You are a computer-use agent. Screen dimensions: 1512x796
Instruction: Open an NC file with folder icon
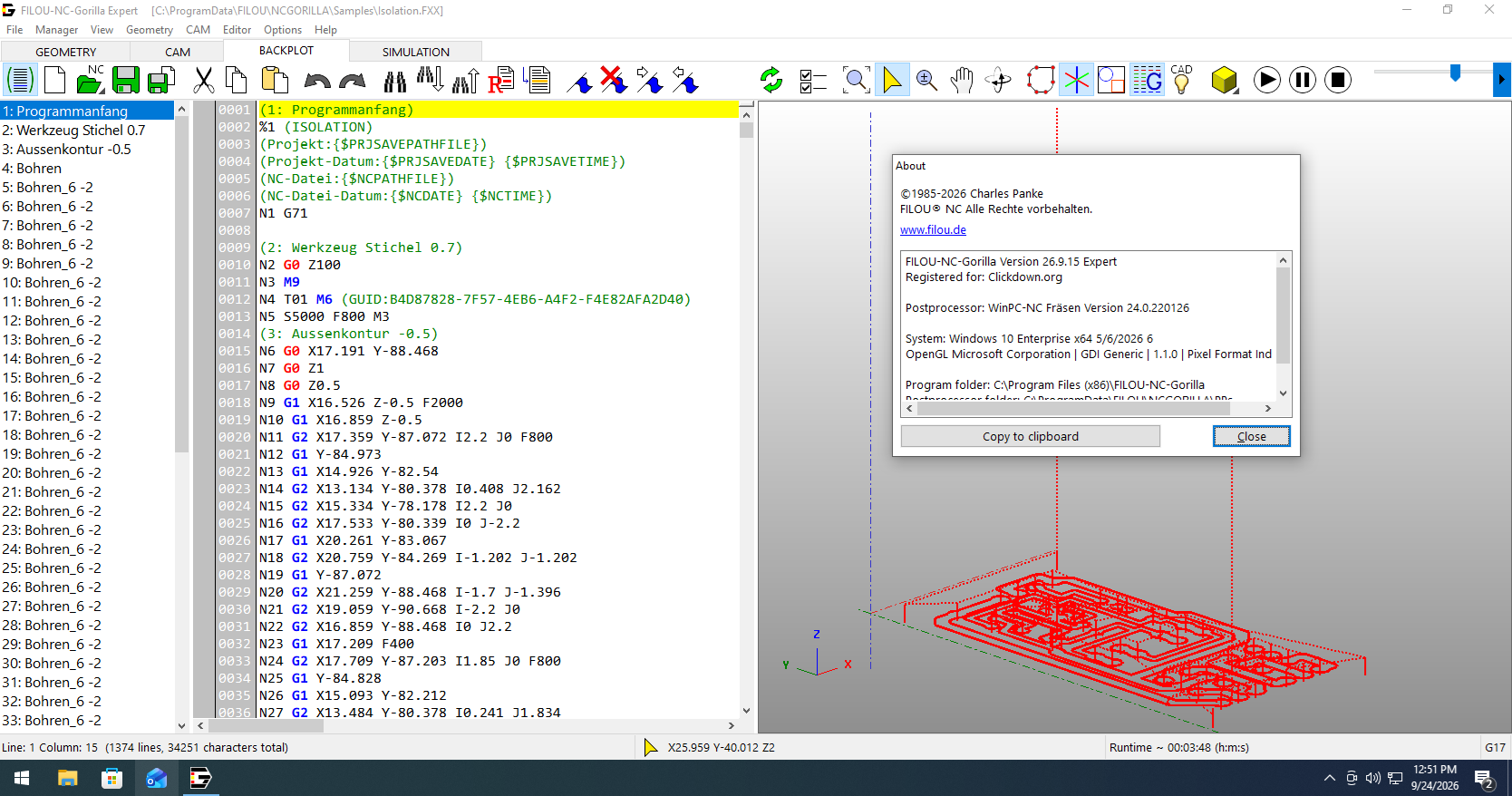click(90, 81)
